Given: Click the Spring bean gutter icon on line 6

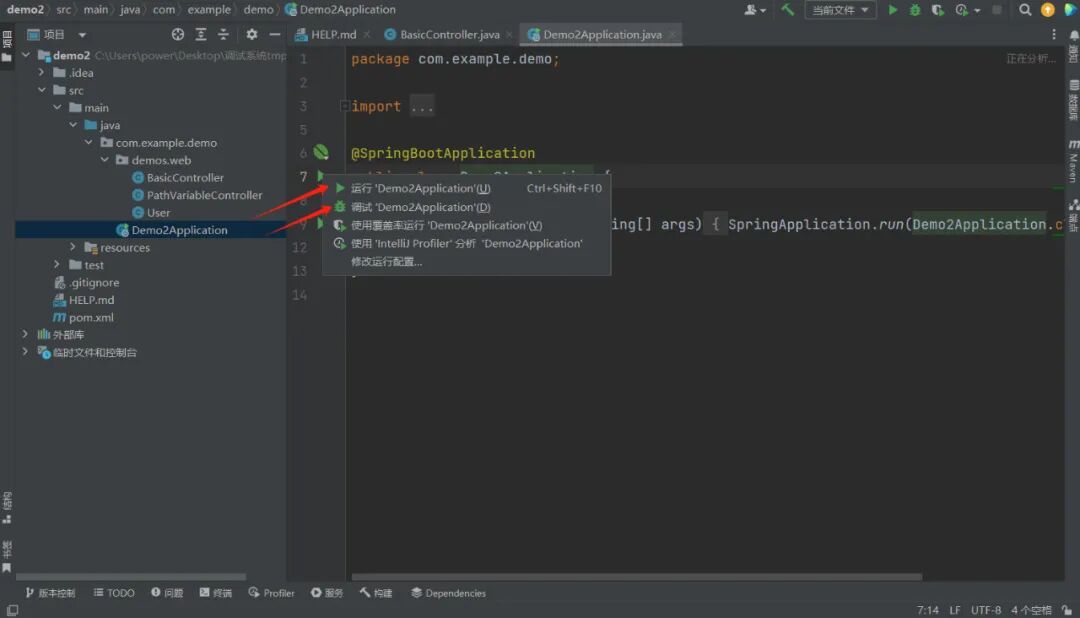Looking at the screenshot, I should (321, 152).
